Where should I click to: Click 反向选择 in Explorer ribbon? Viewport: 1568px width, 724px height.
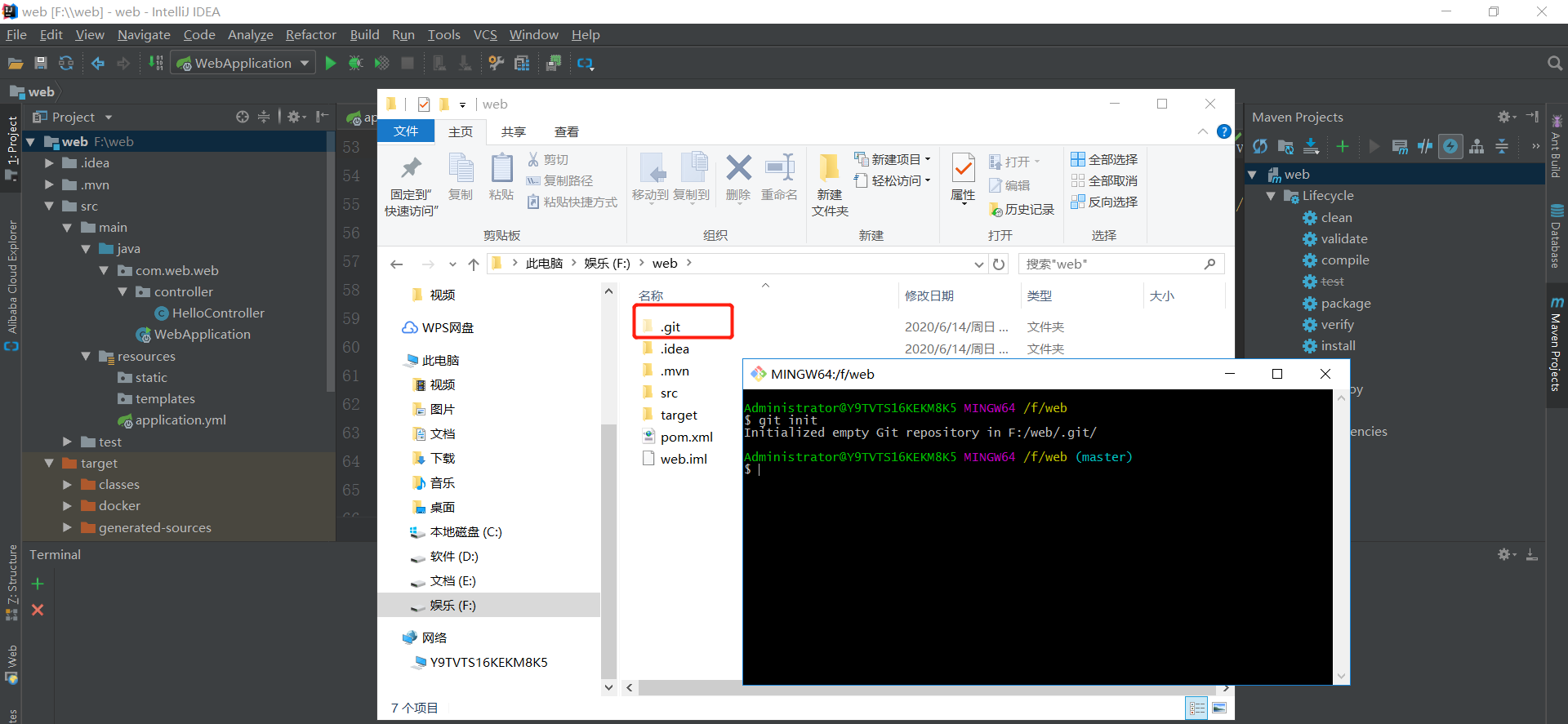[x=1104, y=202]
